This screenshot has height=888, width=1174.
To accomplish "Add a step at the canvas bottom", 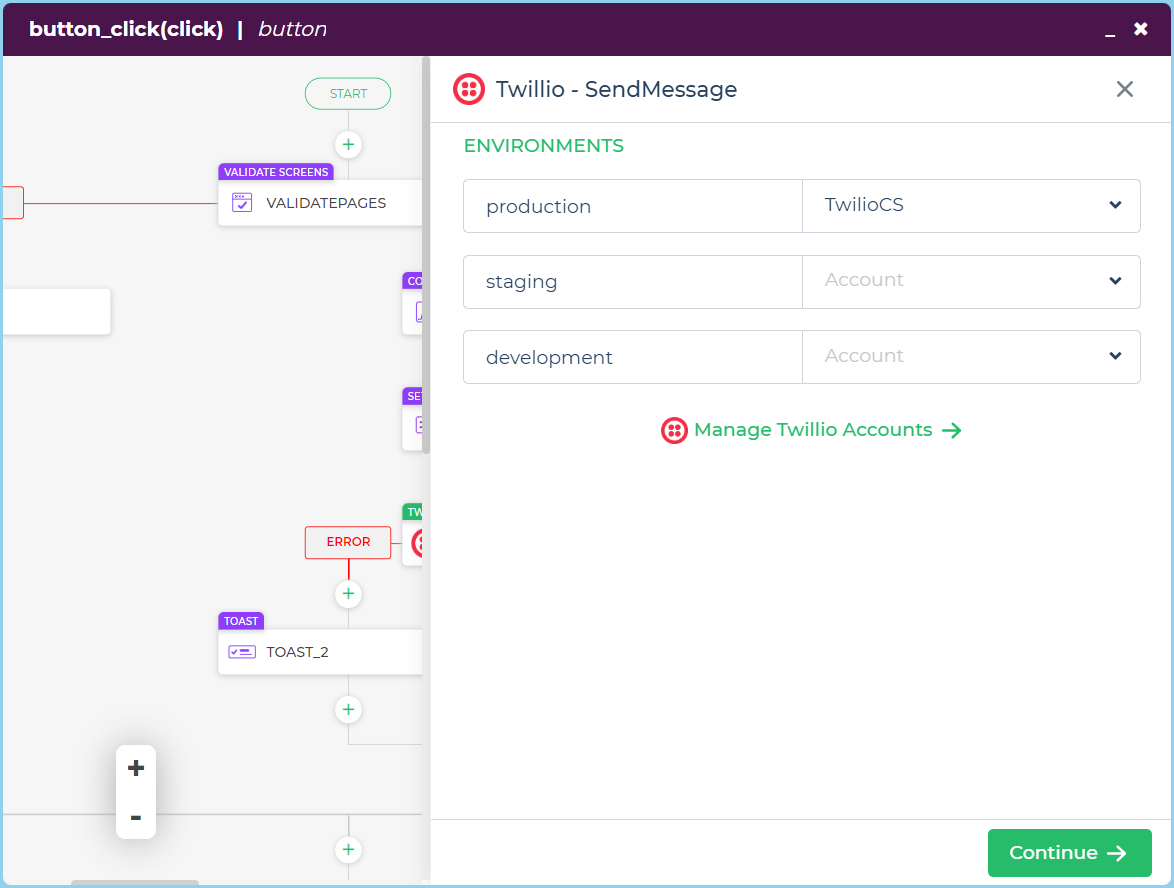I will pos(348,850).
